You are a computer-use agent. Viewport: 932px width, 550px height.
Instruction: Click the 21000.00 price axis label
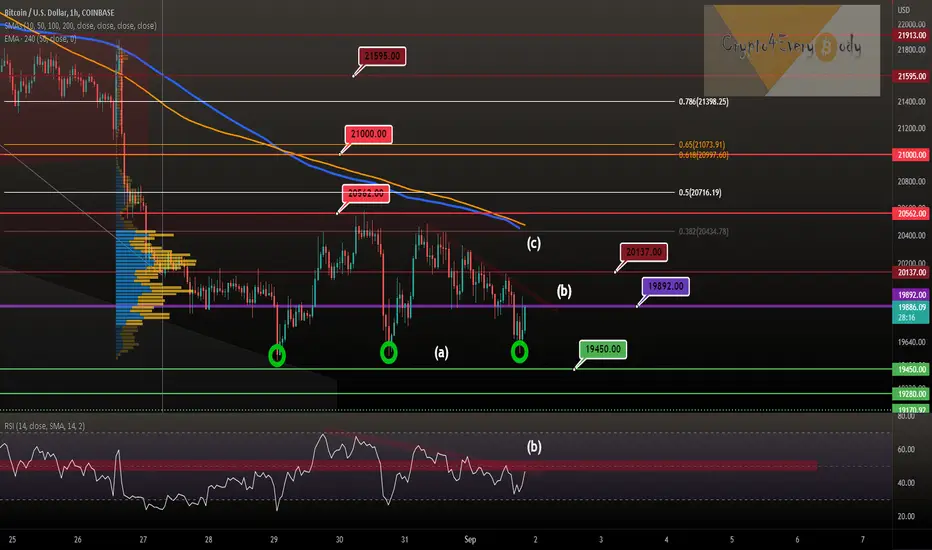point(911,155)
